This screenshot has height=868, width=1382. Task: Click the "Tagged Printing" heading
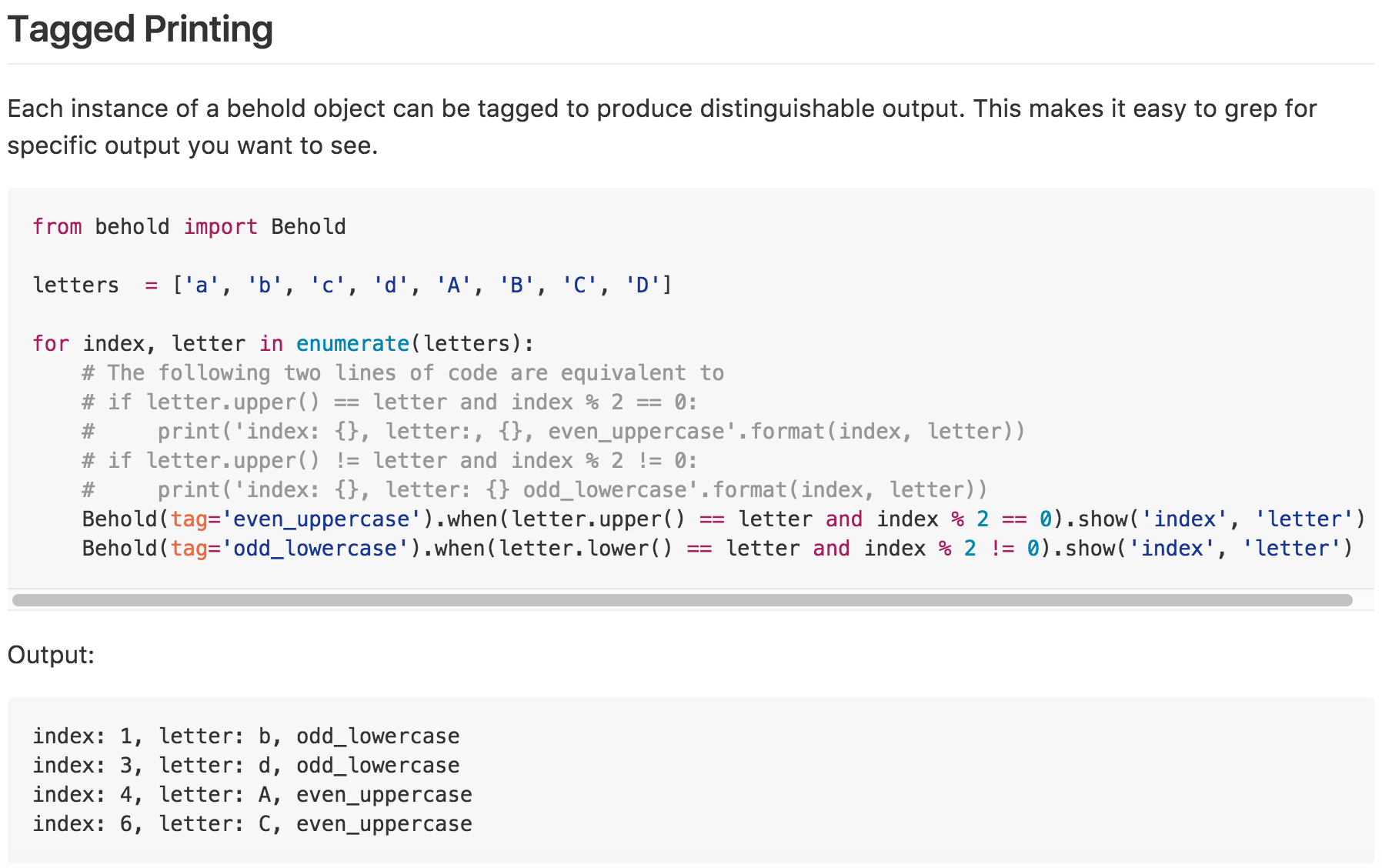(140, 30)
